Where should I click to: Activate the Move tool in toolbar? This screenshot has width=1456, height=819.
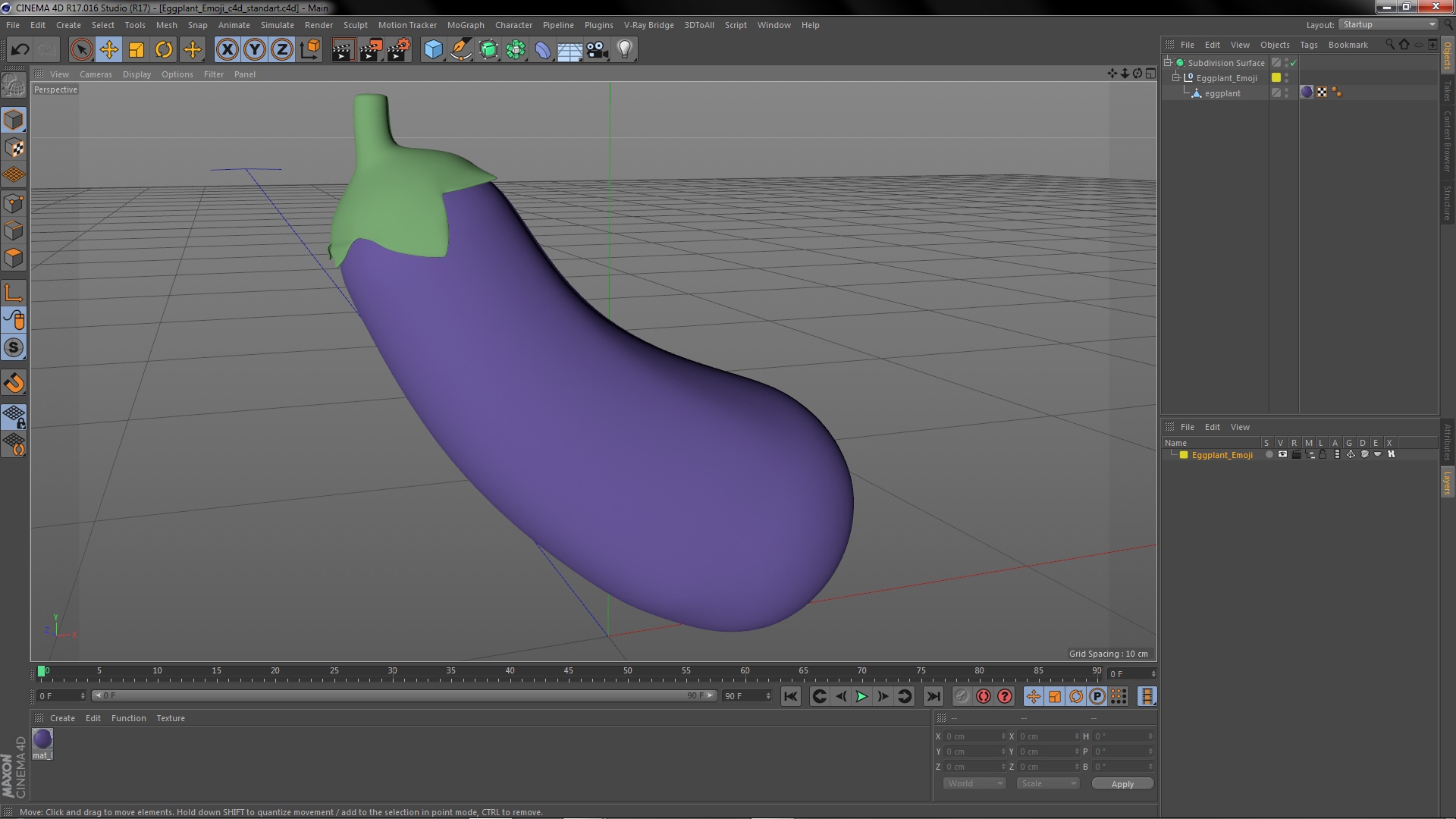109,50
